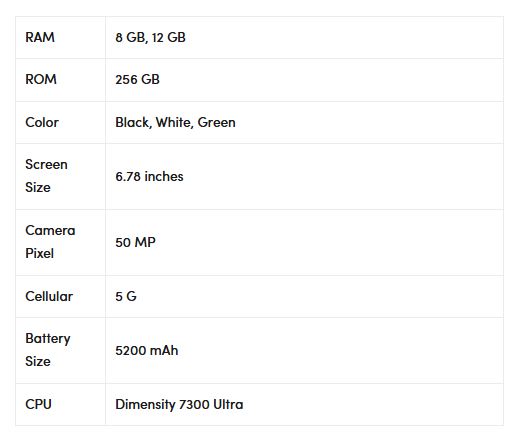Click the Cellular row label

click(49, 296)
